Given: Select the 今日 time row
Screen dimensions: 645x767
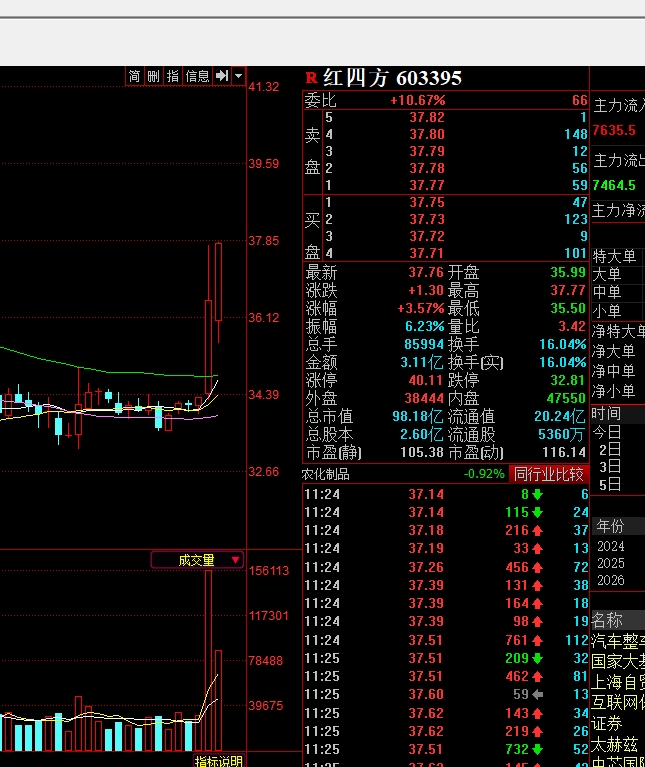Looking at the screenshot, I should (x=618, y=432).
